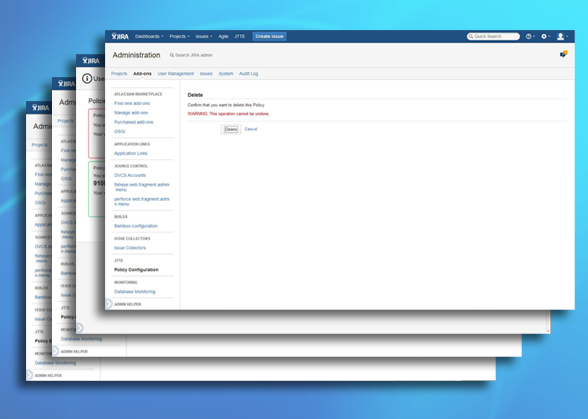
Task: Click the Search JIRA admin magnifier icon
Action: click(172, 55)
